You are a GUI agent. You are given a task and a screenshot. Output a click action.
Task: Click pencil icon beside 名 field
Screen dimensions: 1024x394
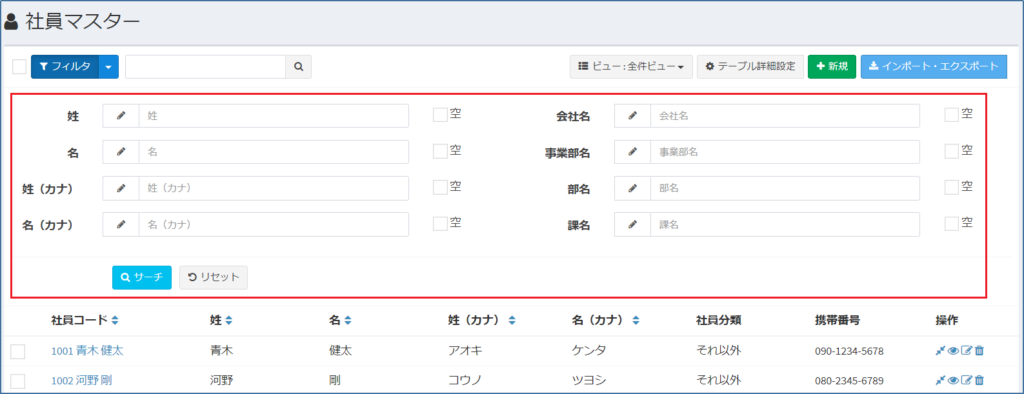tap(121, 152)
